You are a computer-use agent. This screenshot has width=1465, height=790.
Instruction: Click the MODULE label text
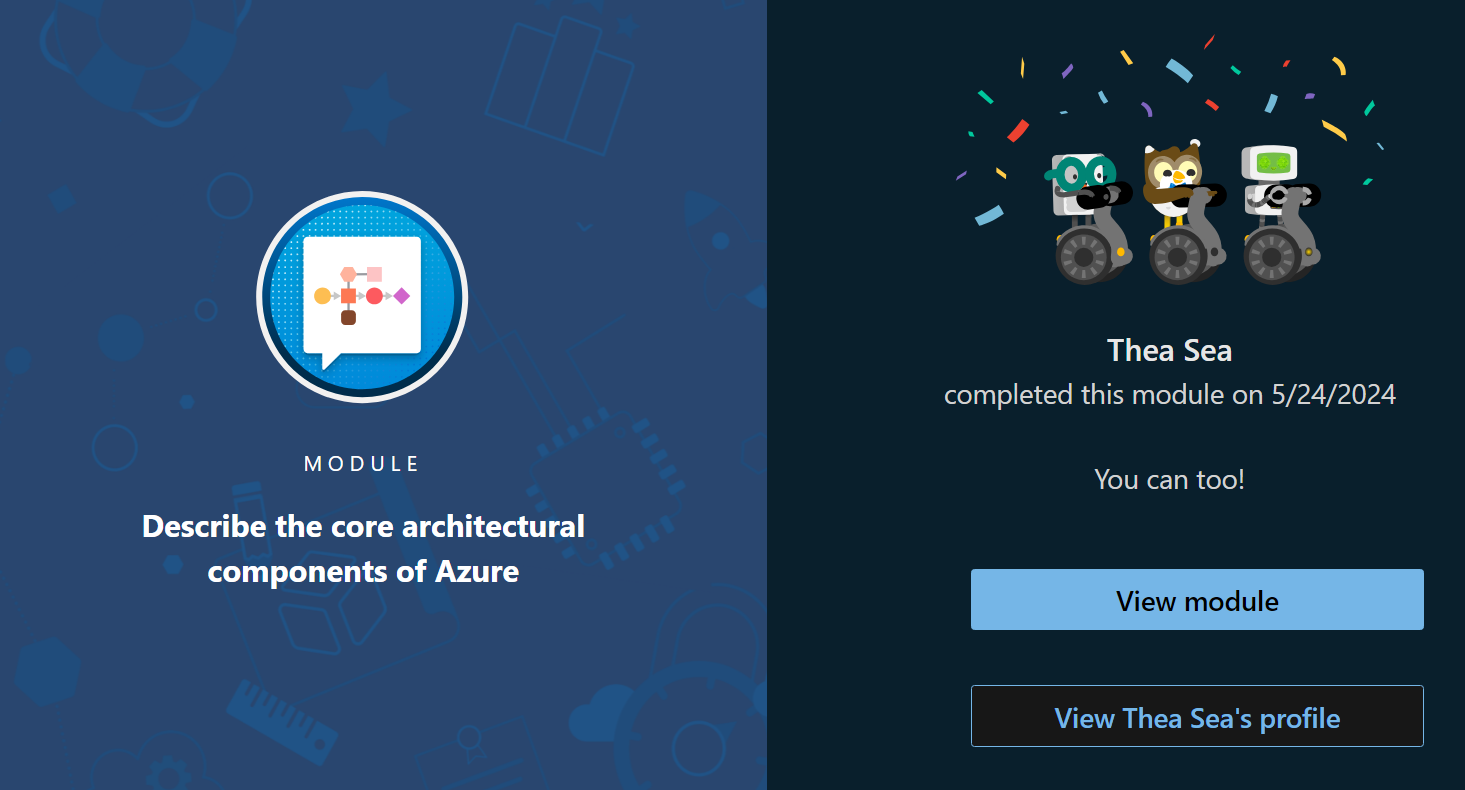362,463
